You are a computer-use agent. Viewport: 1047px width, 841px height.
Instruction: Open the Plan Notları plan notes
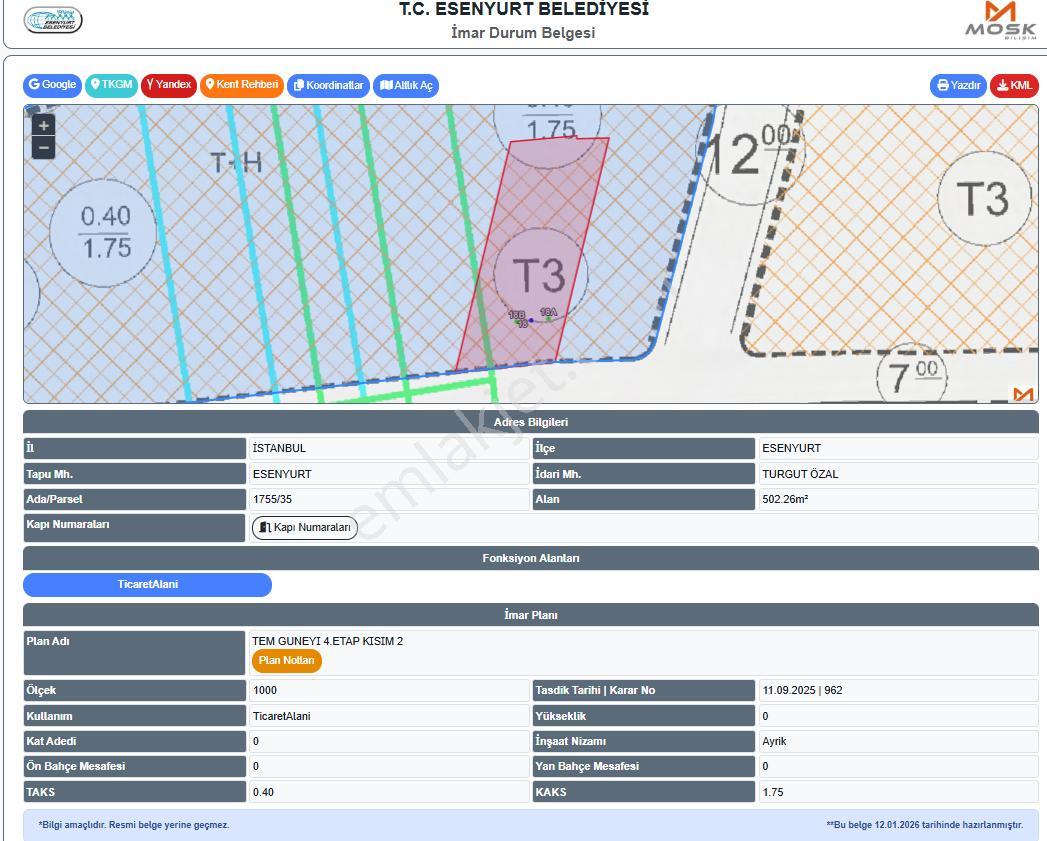pos(286,661)
